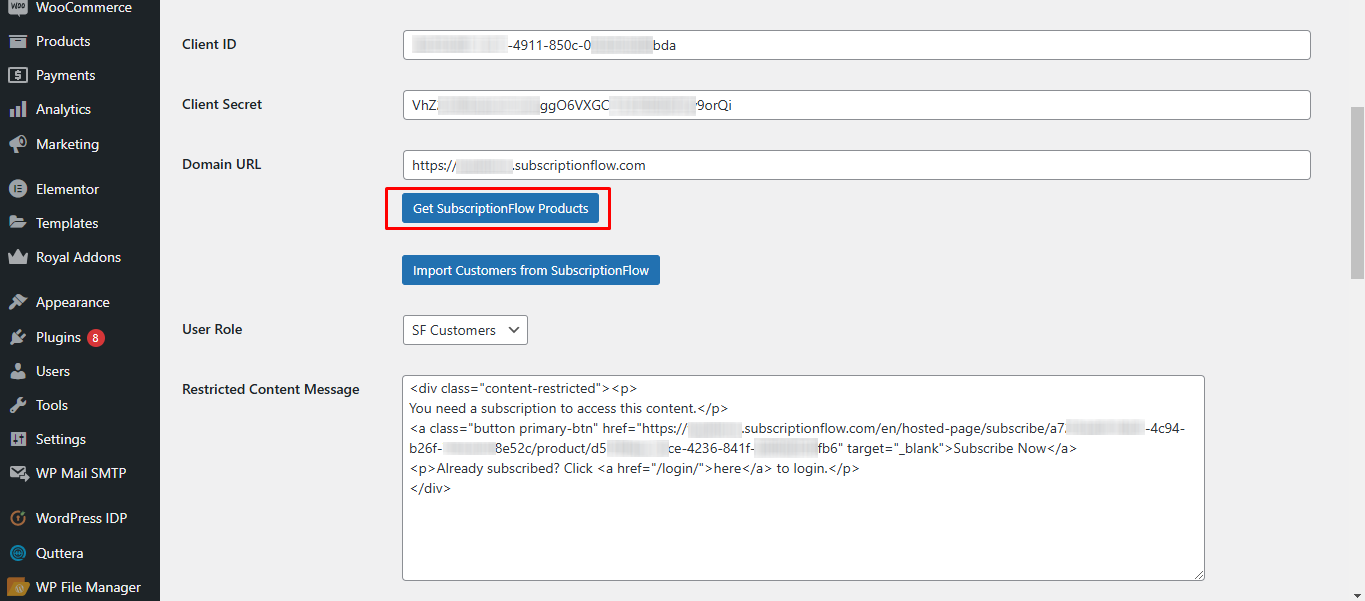Click the Domain URL label
Image resolution: width=1365 pixels, height=601 pixels.
[x=222, y=164]
